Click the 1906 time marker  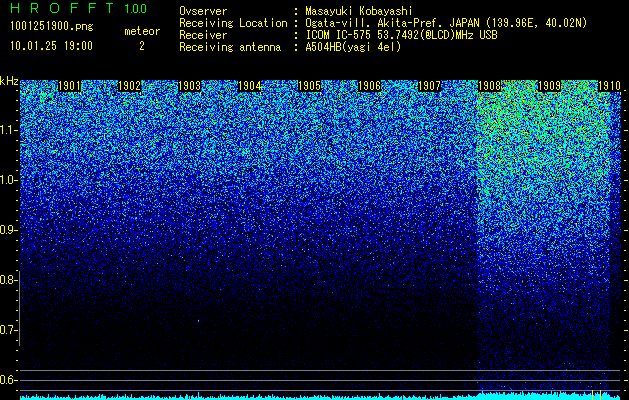(369, 86)
